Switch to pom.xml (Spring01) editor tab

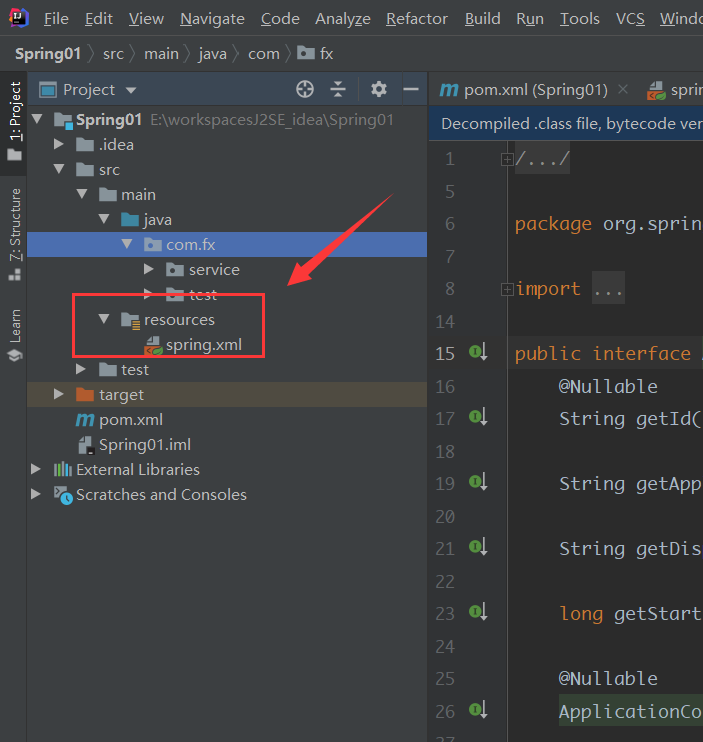pyautogui.click(x=536, y=89)
